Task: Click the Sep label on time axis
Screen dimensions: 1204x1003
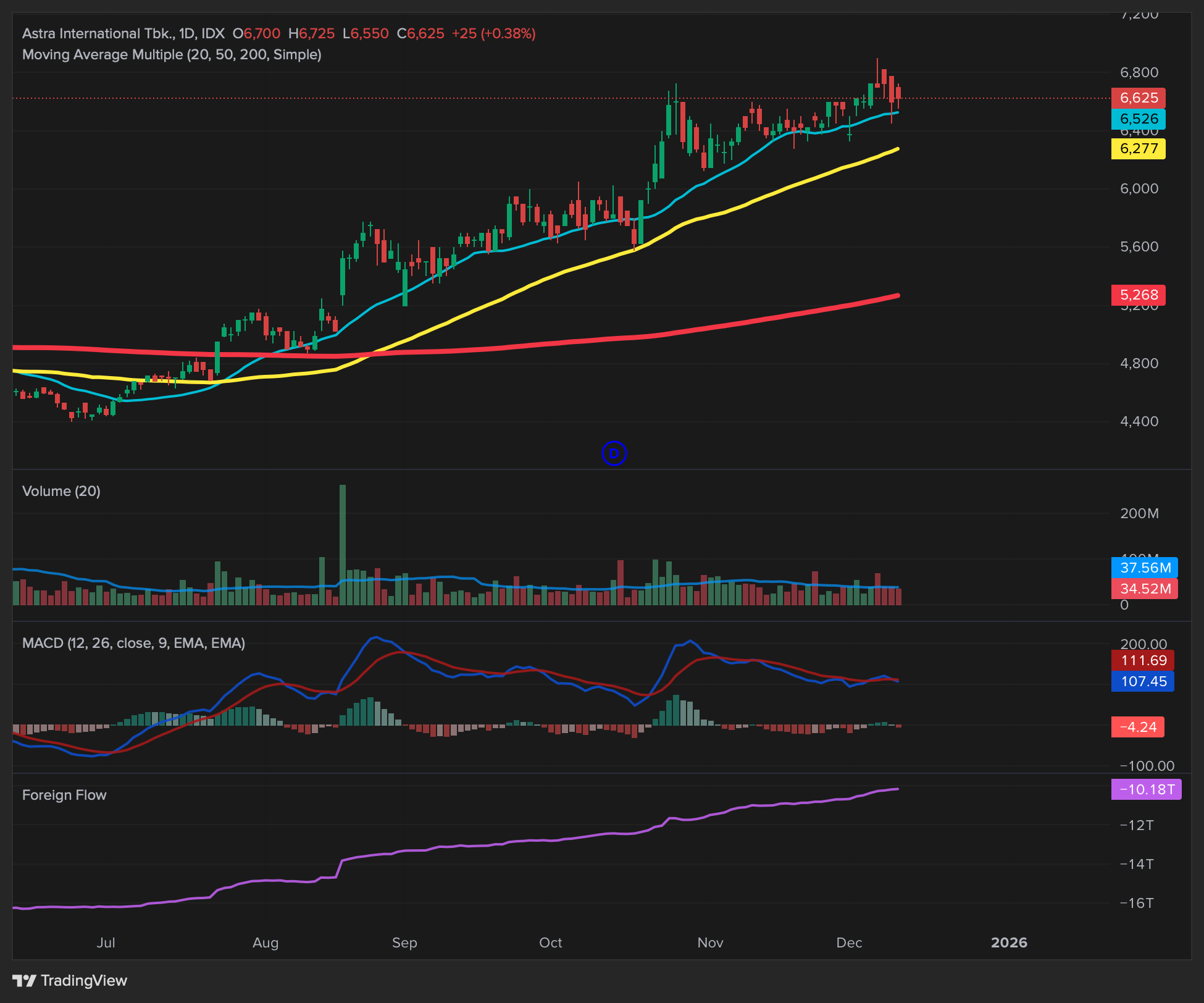Action: (404, 942)
